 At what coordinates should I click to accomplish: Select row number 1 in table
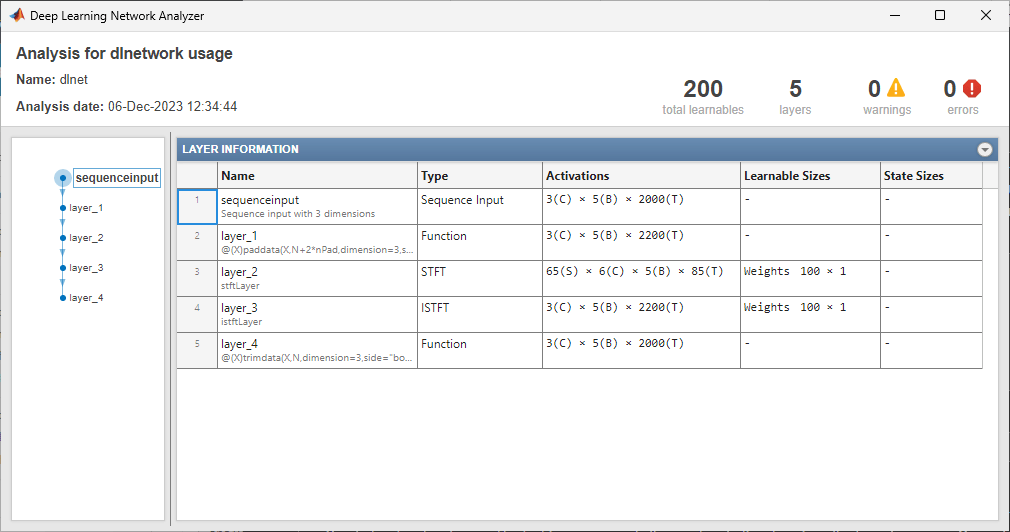197,206
